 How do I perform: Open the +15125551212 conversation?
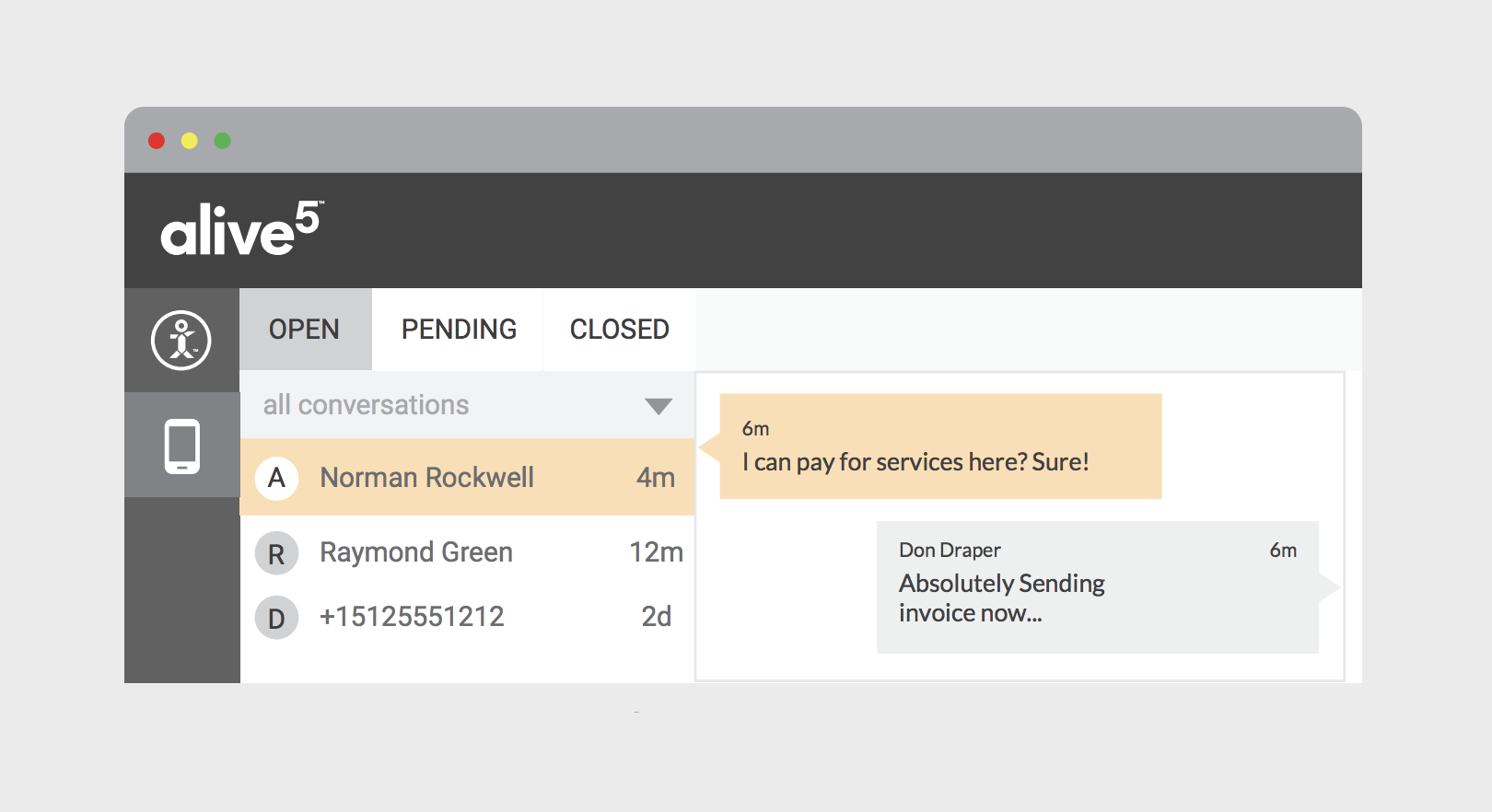point(412,617)
